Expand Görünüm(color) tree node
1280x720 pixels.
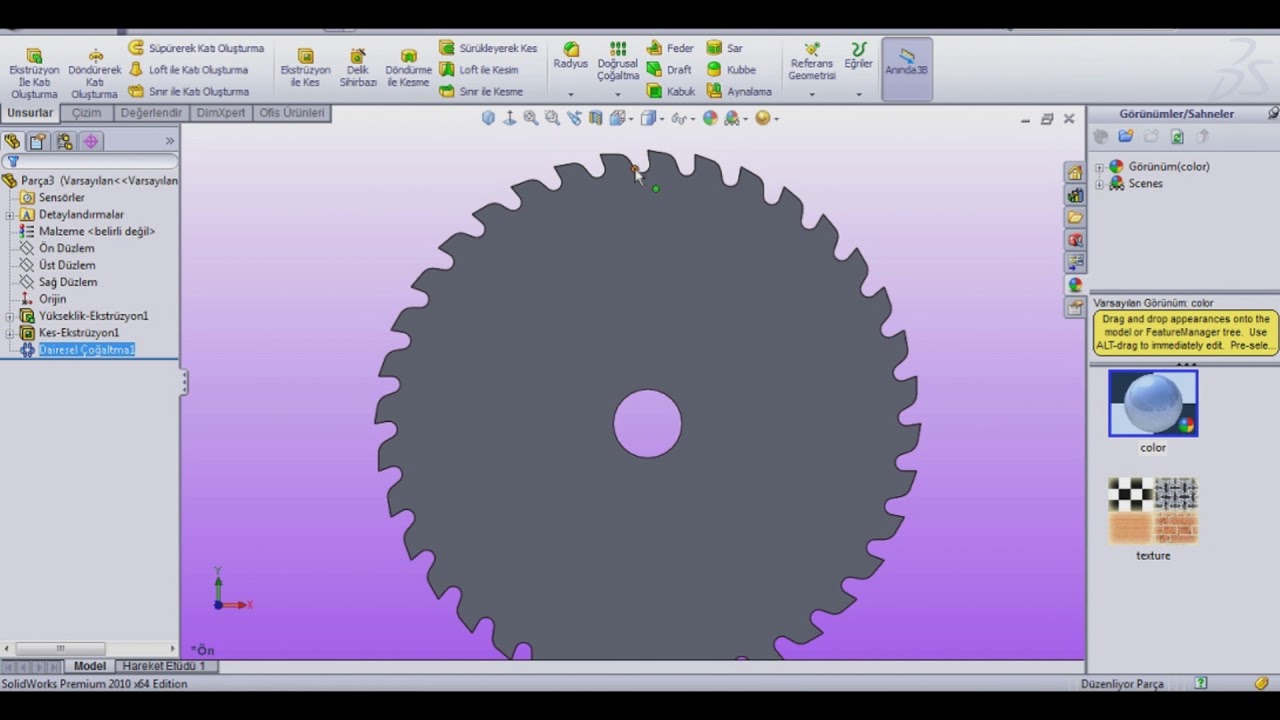(x=1100, y=167)
